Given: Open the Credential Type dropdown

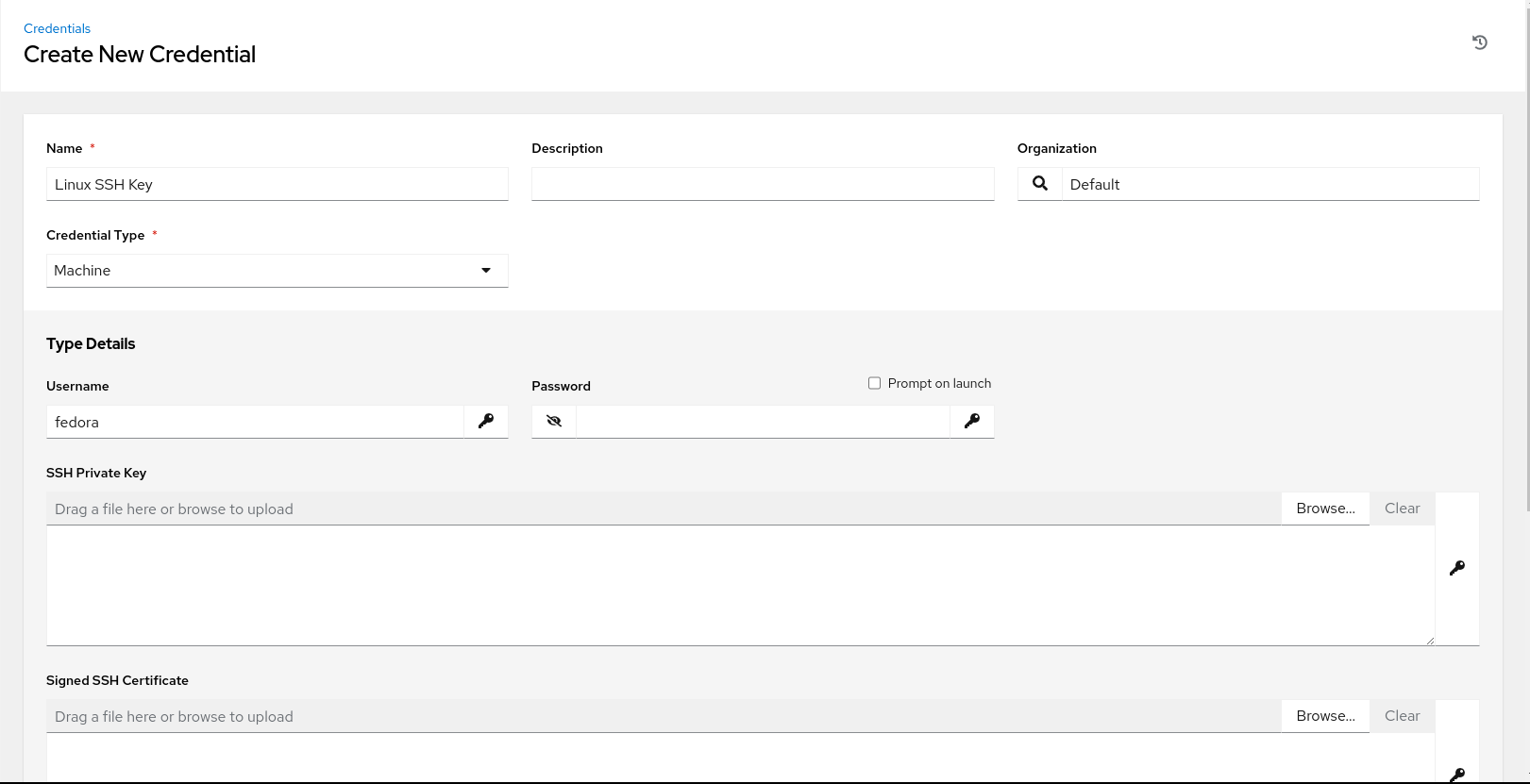Looking at the screenshot, I should 277,271.
